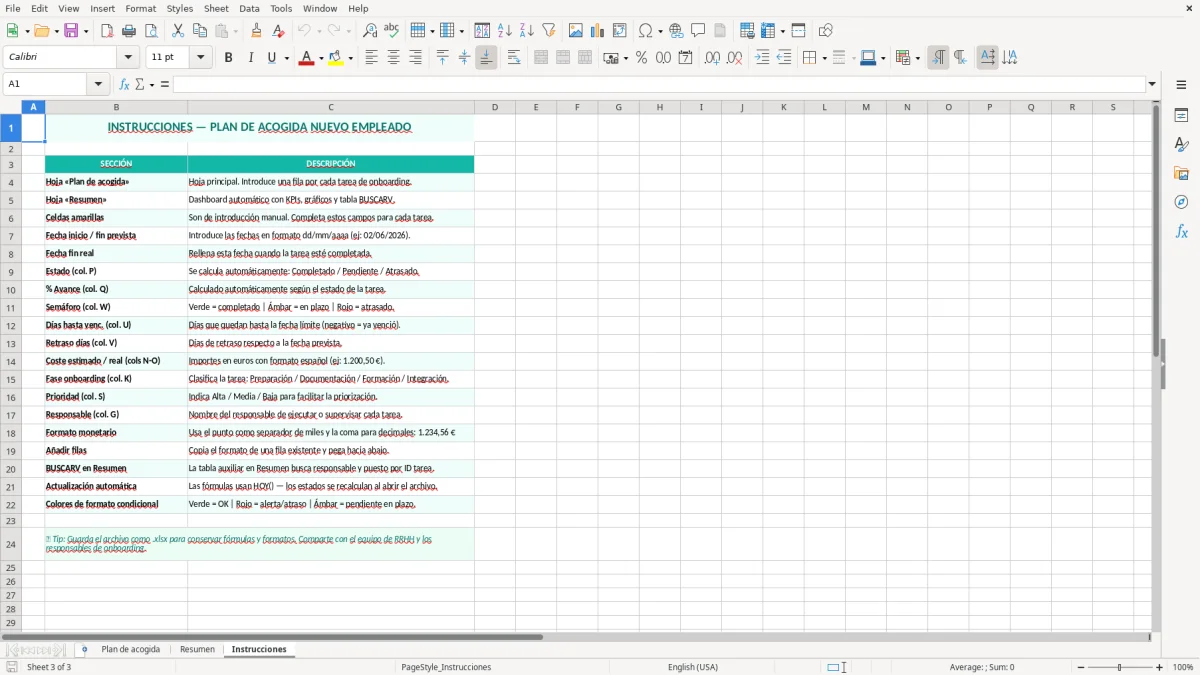Insert Pivot Table icon
This screenshot has width=1200, height=675.
[620, 31]
